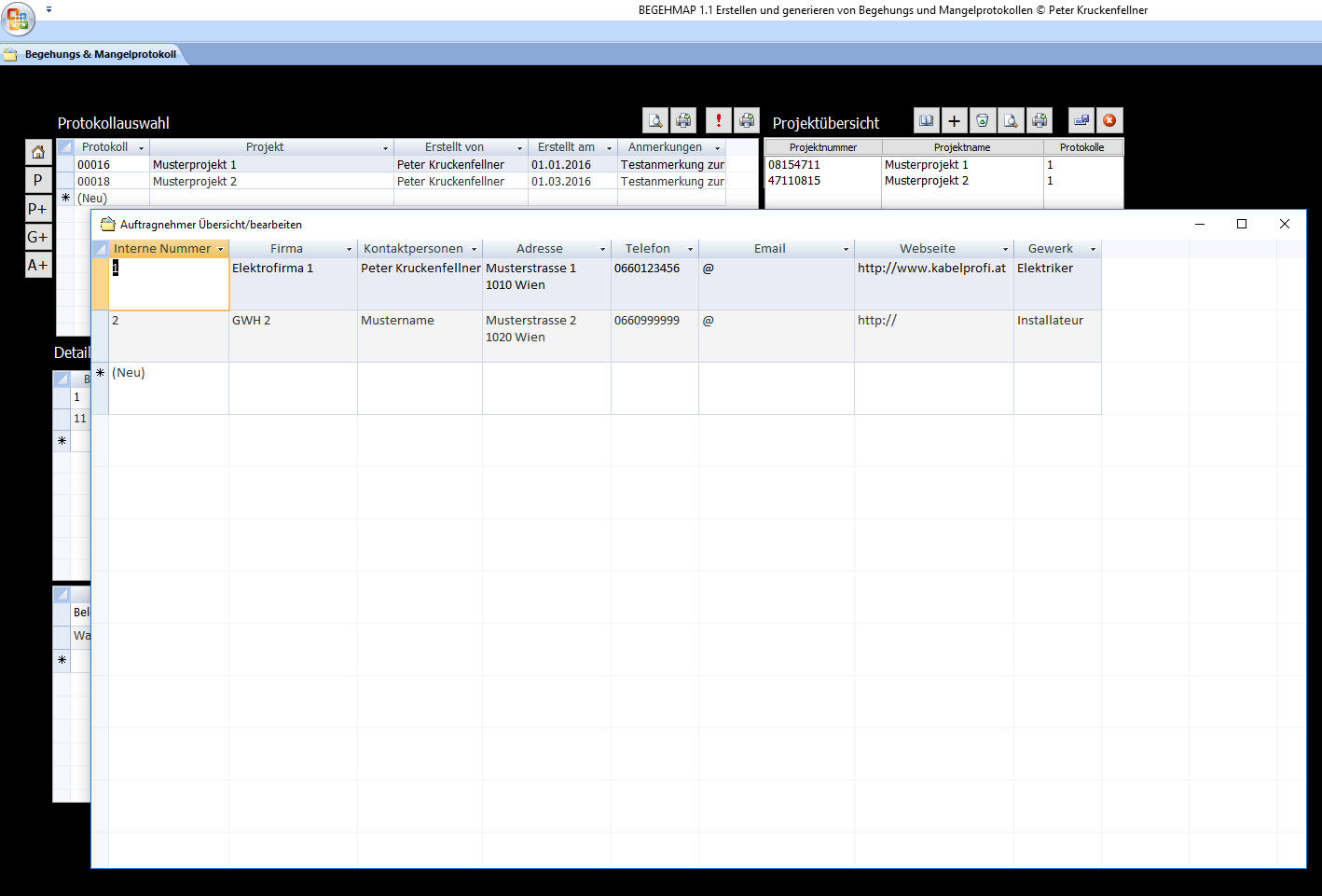
Task: Open the Interne Nummer column dropdown
Action: coord(221,249)
